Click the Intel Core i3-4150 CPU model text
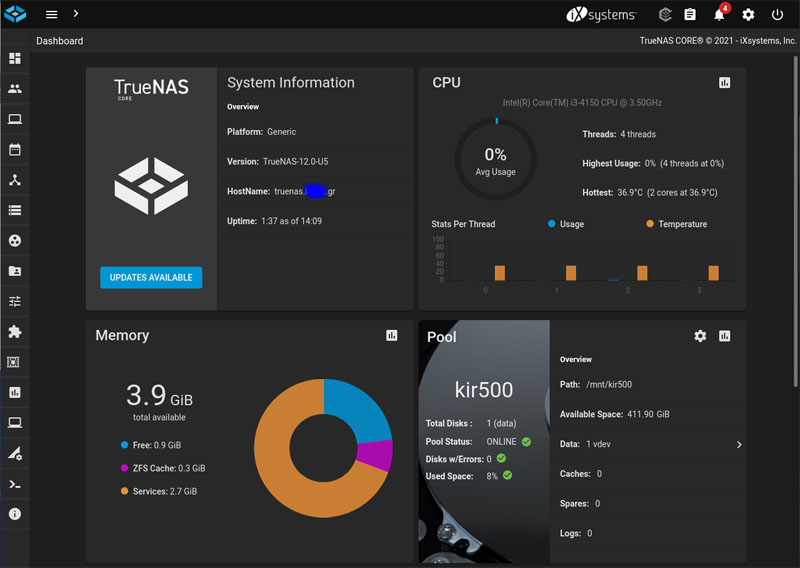 pos(582,103)
